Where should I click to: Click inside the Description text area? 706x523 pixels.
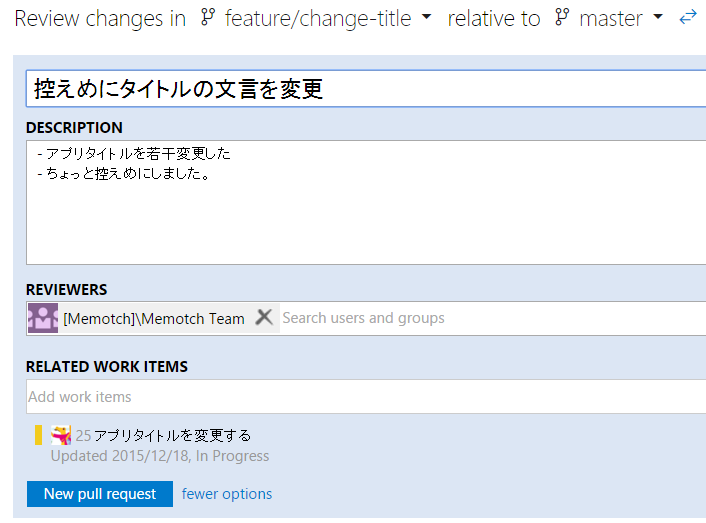pos(365,220)
